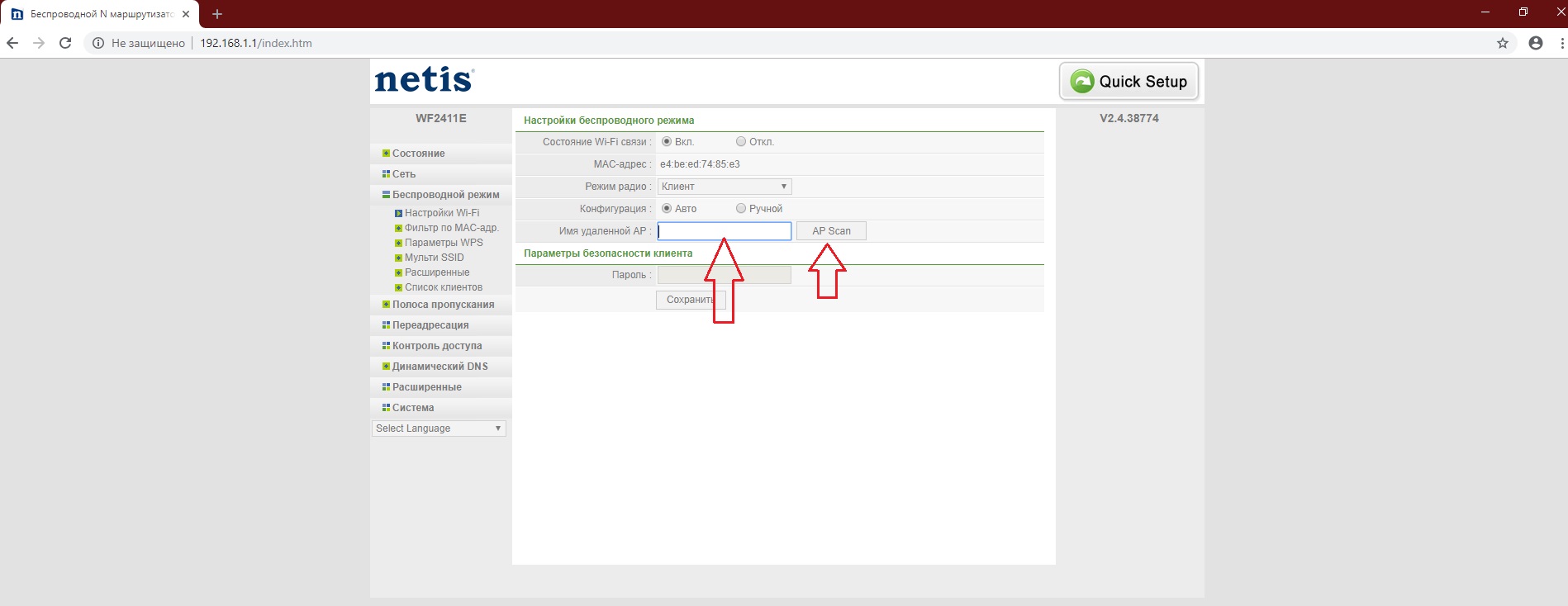The image size is (1568, 606).
Task: Open the Режим радио dropdown
Action: coord(725,187)
